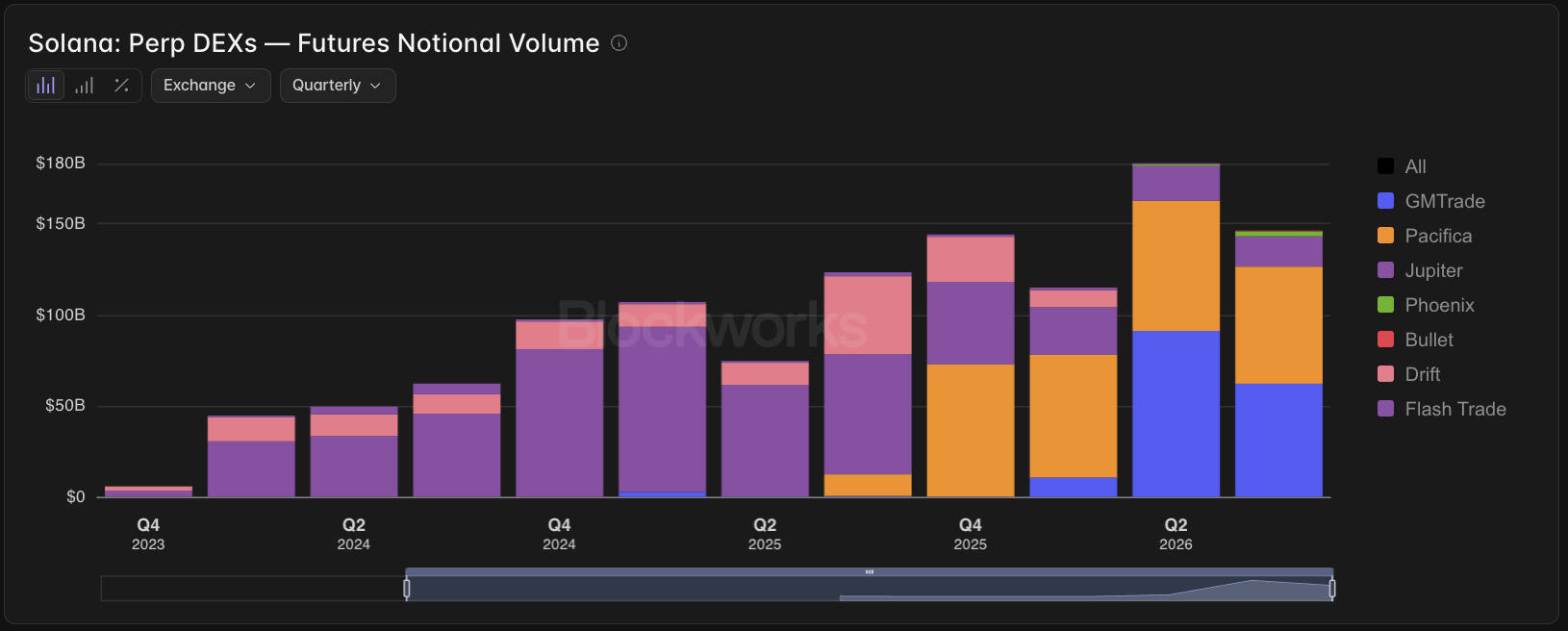Click the pink Drift segment in the Q4 2025 bar
The height and width of the screenshot is (631, 1568).
pos(971,259)
